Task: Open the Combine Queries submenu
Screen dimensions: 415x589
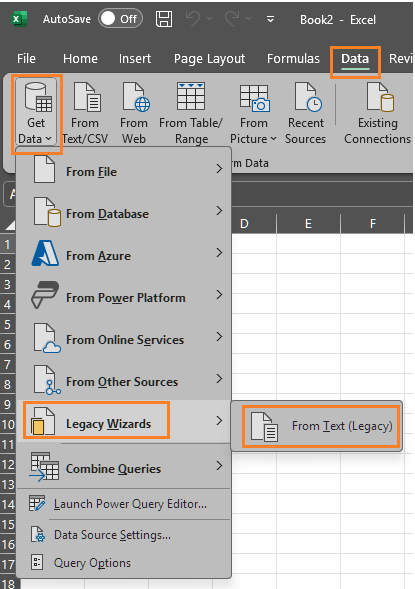Action: tap(124, 467)
